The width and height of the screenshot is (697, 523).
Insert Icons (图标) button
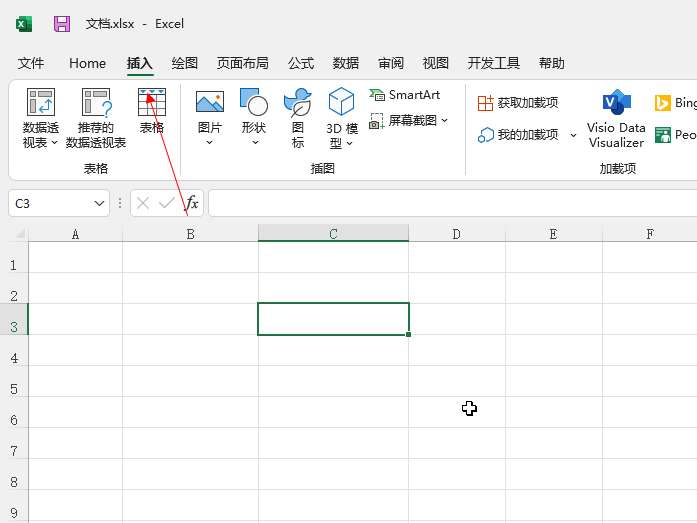point(297,118)
